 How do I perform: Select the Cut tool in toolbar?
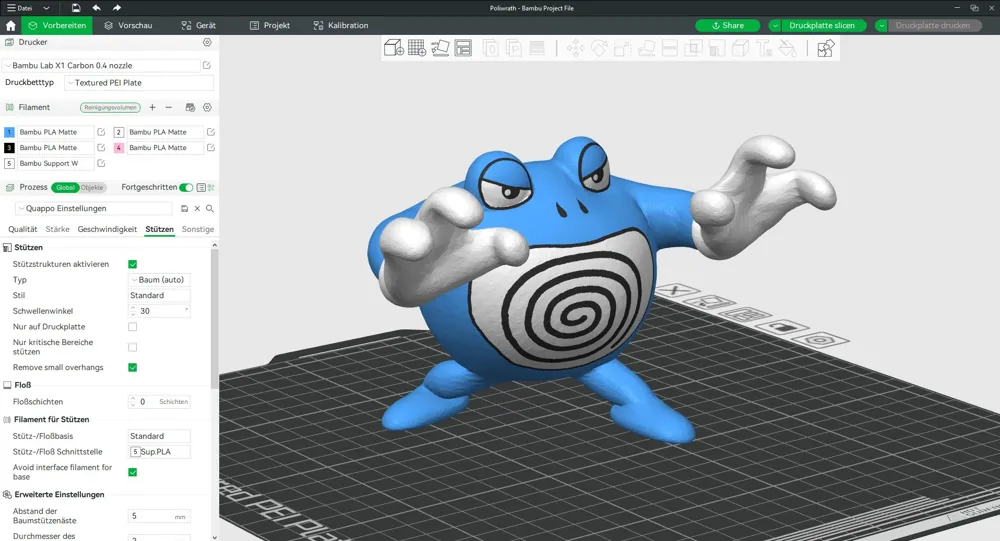(x=670, y=48)
